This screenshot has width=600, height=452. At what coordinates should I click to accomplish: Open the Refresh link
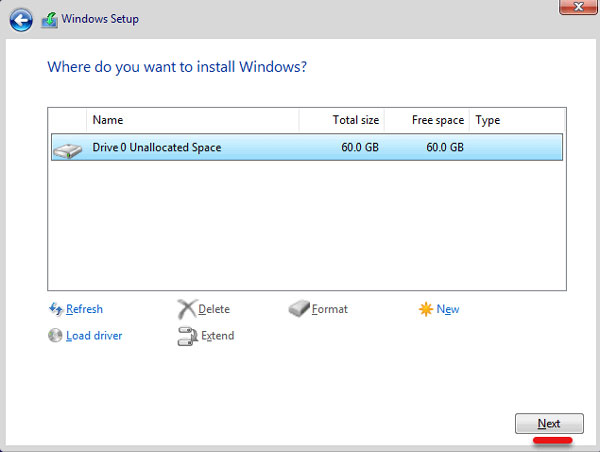coord(84,309)
